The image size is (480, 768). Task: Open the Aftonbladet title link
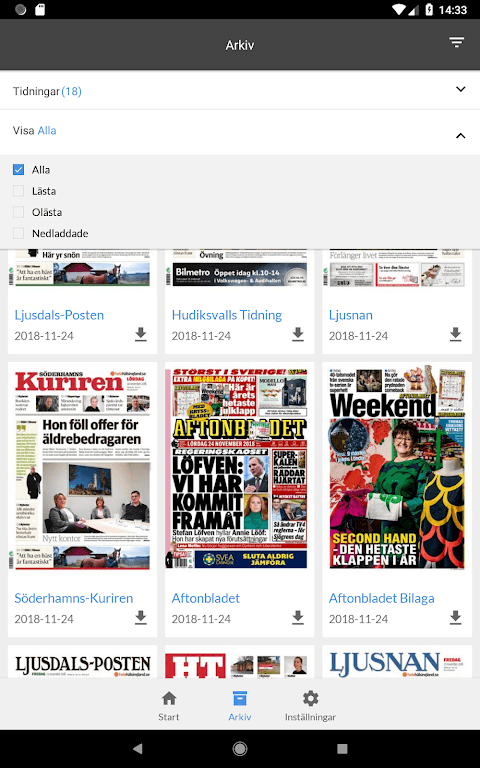[x=206, y=598]
